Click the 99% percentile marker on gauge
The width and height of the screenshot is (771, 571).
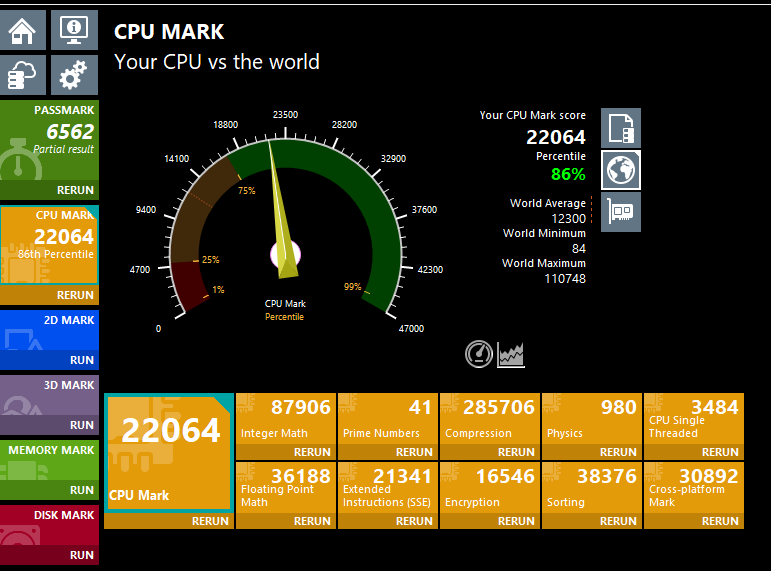click(x=353, y=287)
